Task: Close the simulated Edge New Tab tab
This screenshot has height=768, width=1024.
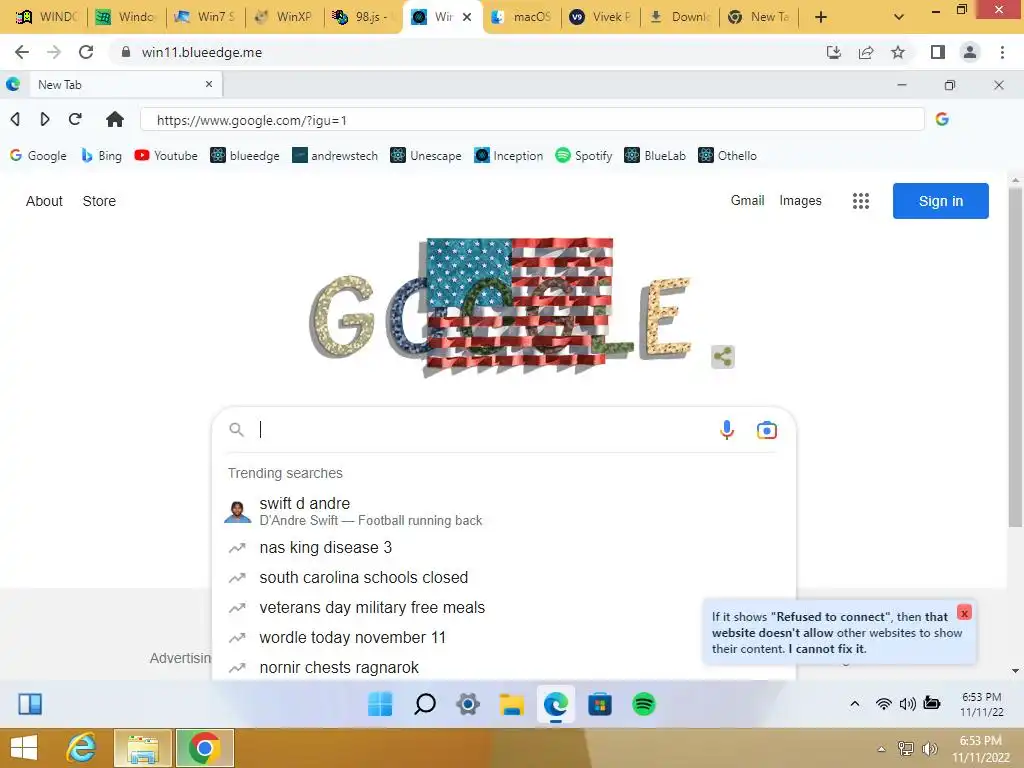Action: tap(209, 84)
